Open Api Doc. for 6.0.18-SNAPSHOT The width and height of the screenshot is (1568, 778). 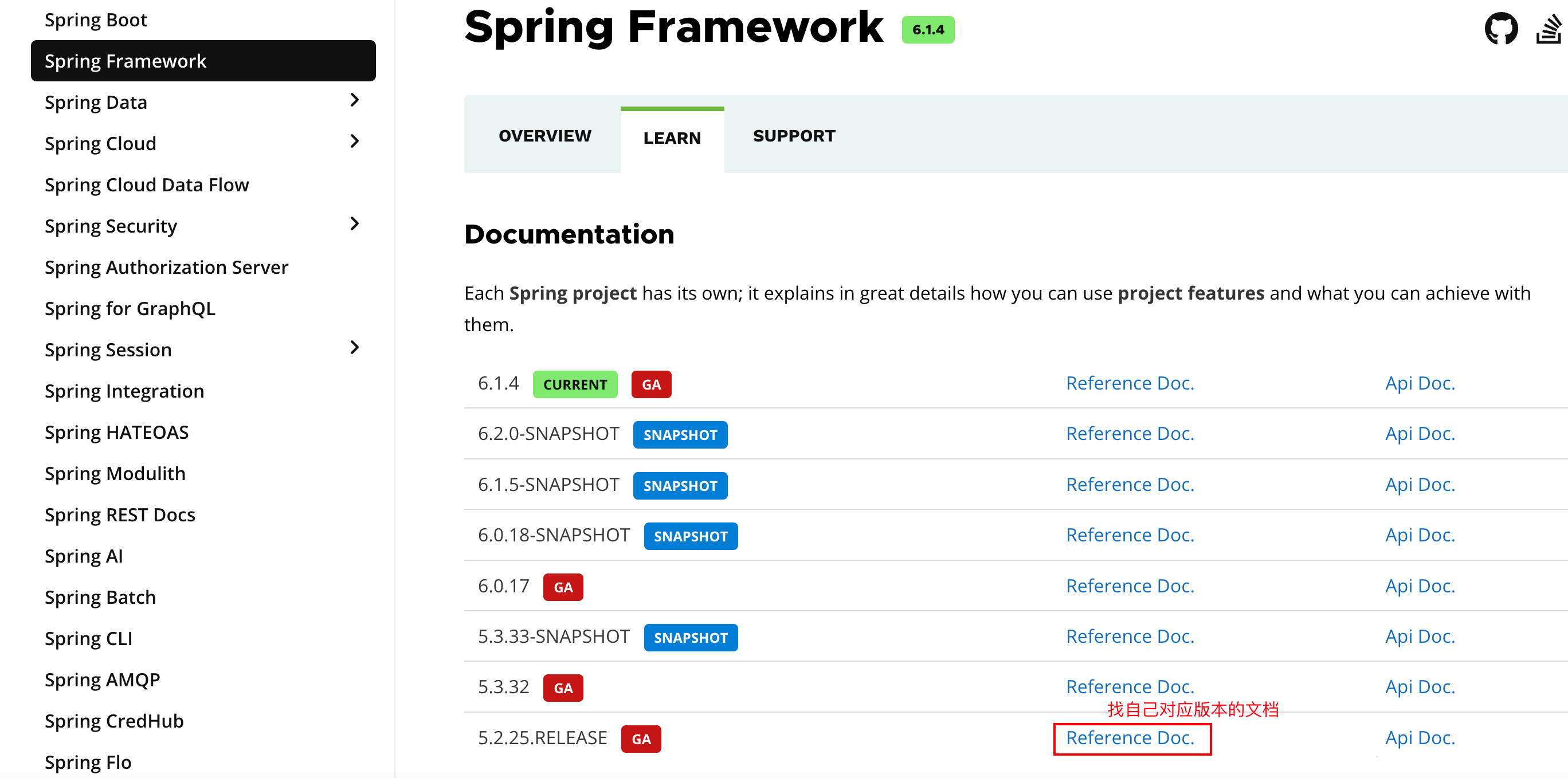click(1420, 535)
